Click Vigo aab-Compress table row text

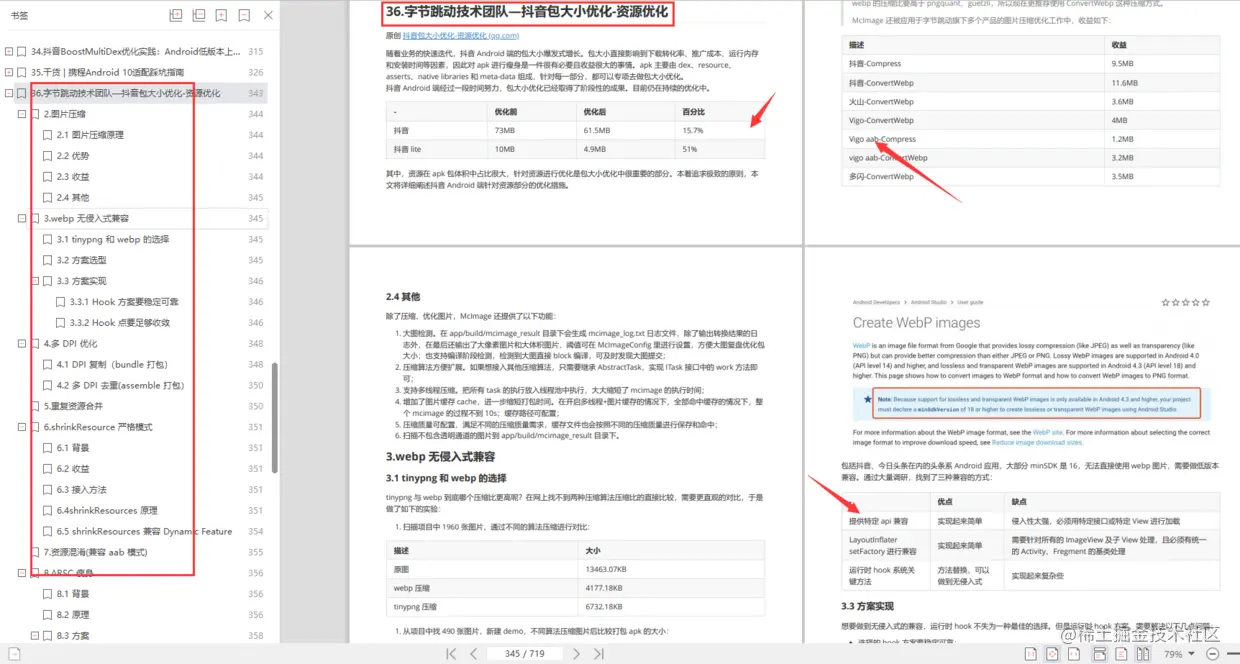[x=883, y=139]
